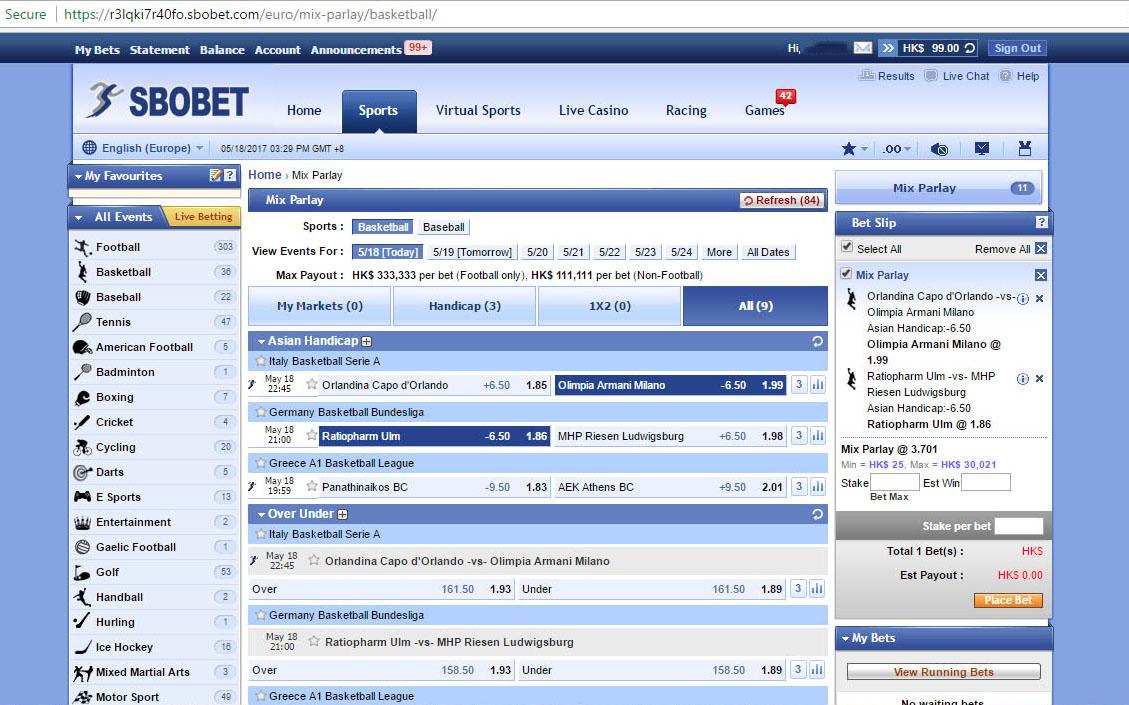Switch to the Handicap (3) tab
1129x705 pixels.
coord(464,306)
